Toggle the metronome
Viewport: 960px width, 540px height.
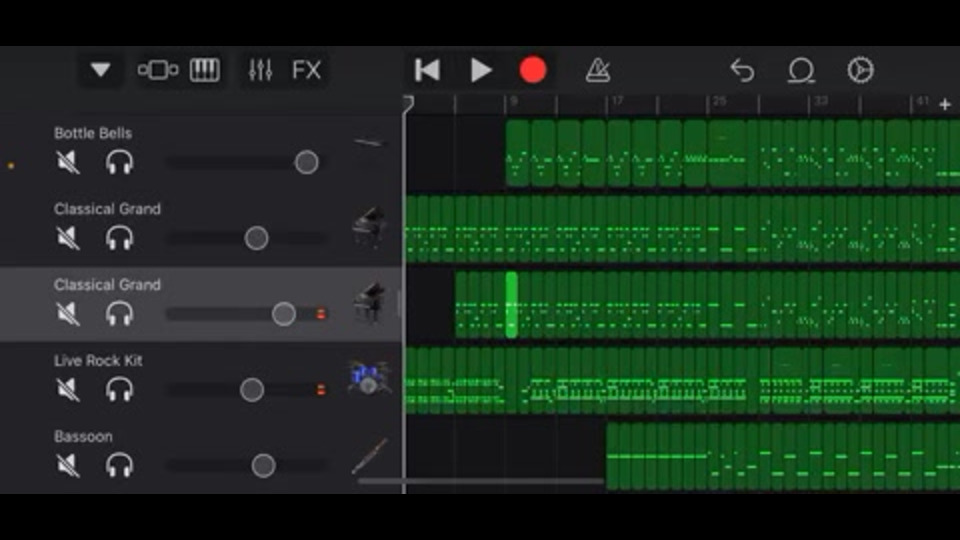click(x=598, y=70)
